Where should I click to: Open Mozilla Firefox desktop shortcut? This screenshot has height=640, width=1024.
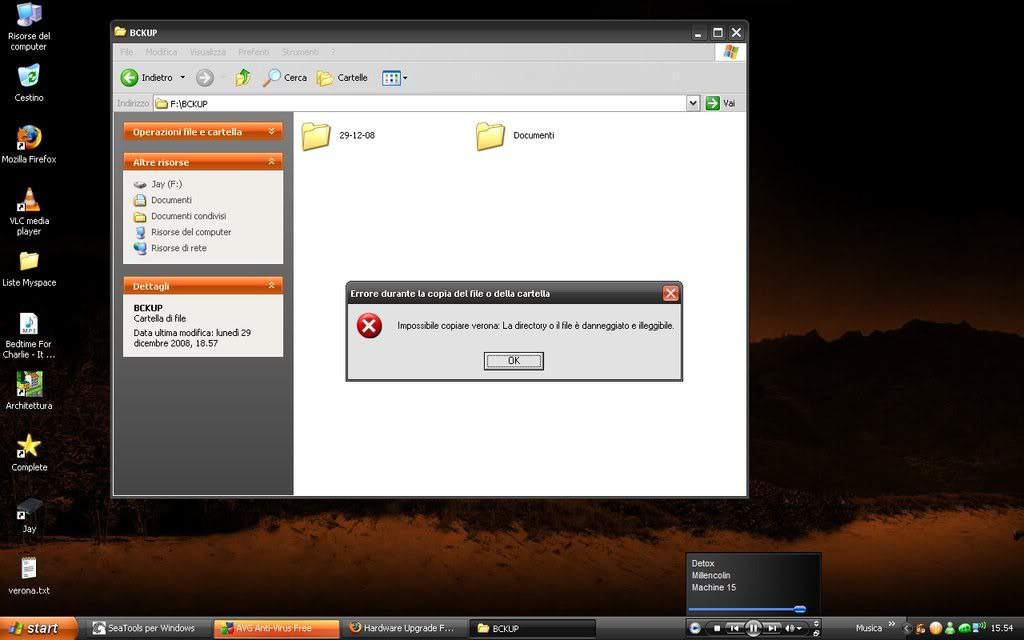(x=29, y=138)
